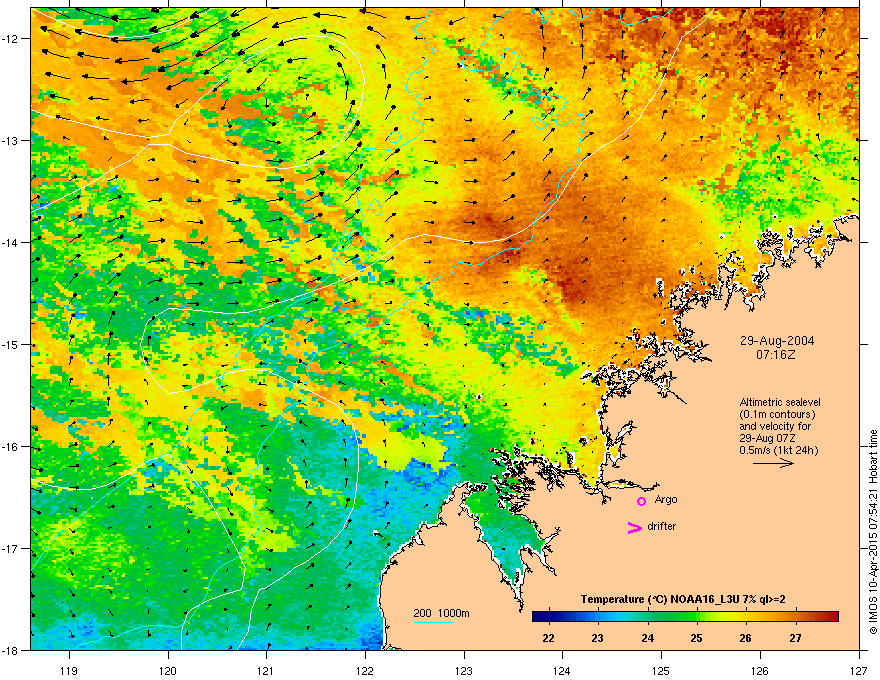880x680 pixels.
Task: Click the longitude axis label 119
Action: click(x=69, y=671)
